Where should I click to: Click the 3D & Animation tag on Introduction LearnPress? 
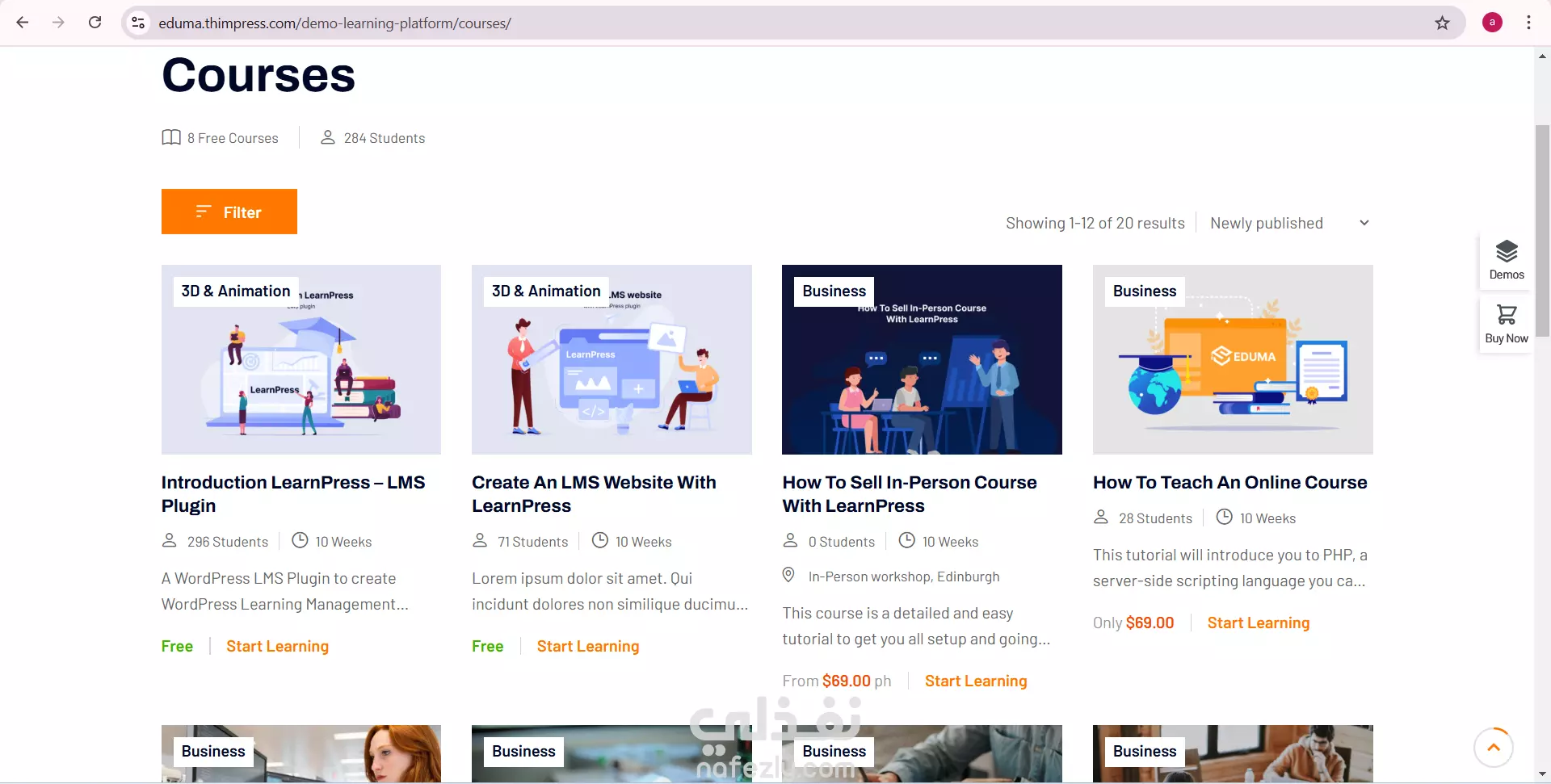click(236, 291)
